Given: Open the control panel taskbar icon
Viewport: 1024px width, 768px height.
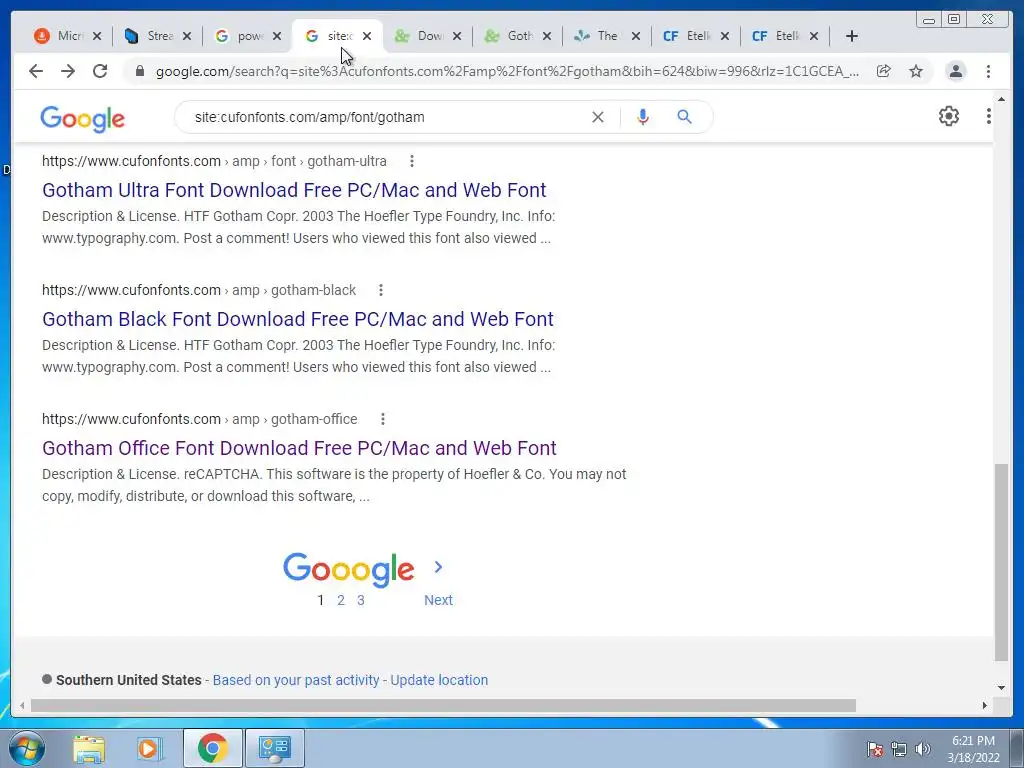Looking at the screenshot, I should click(x=274, y=748).
